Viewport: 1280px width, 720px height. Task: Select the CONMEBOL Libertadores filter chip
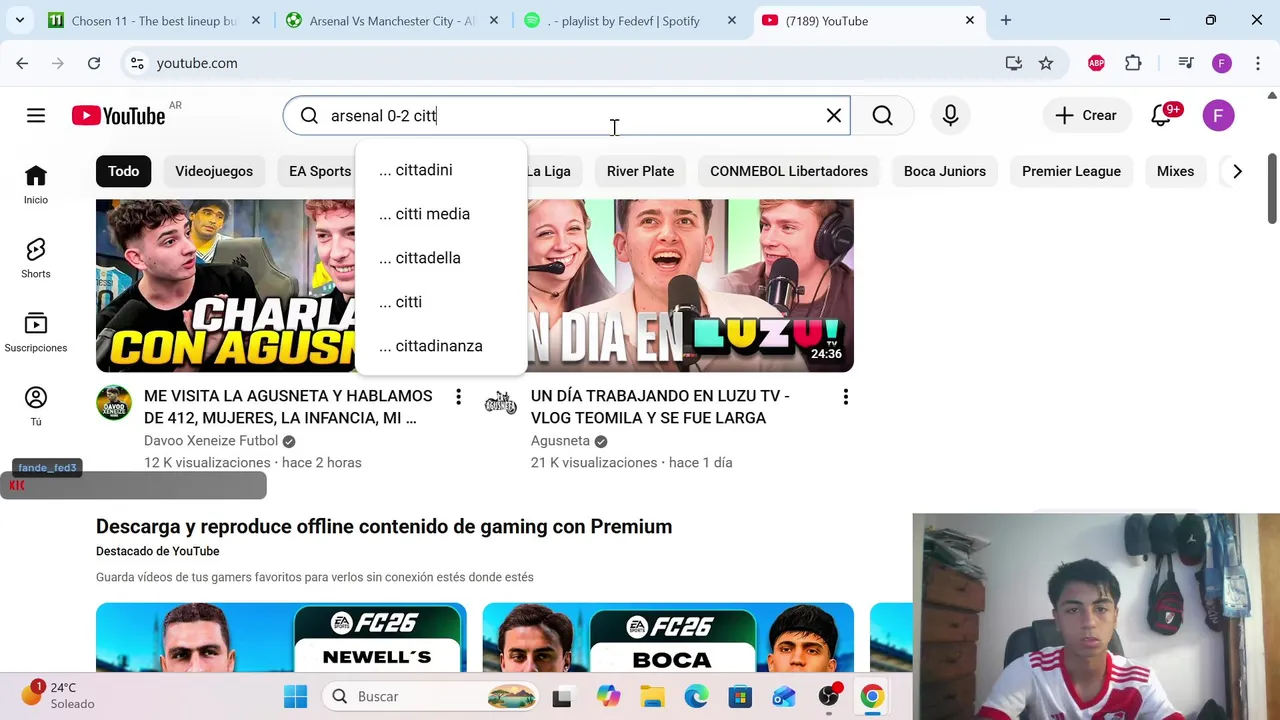[x=789, y=171]
